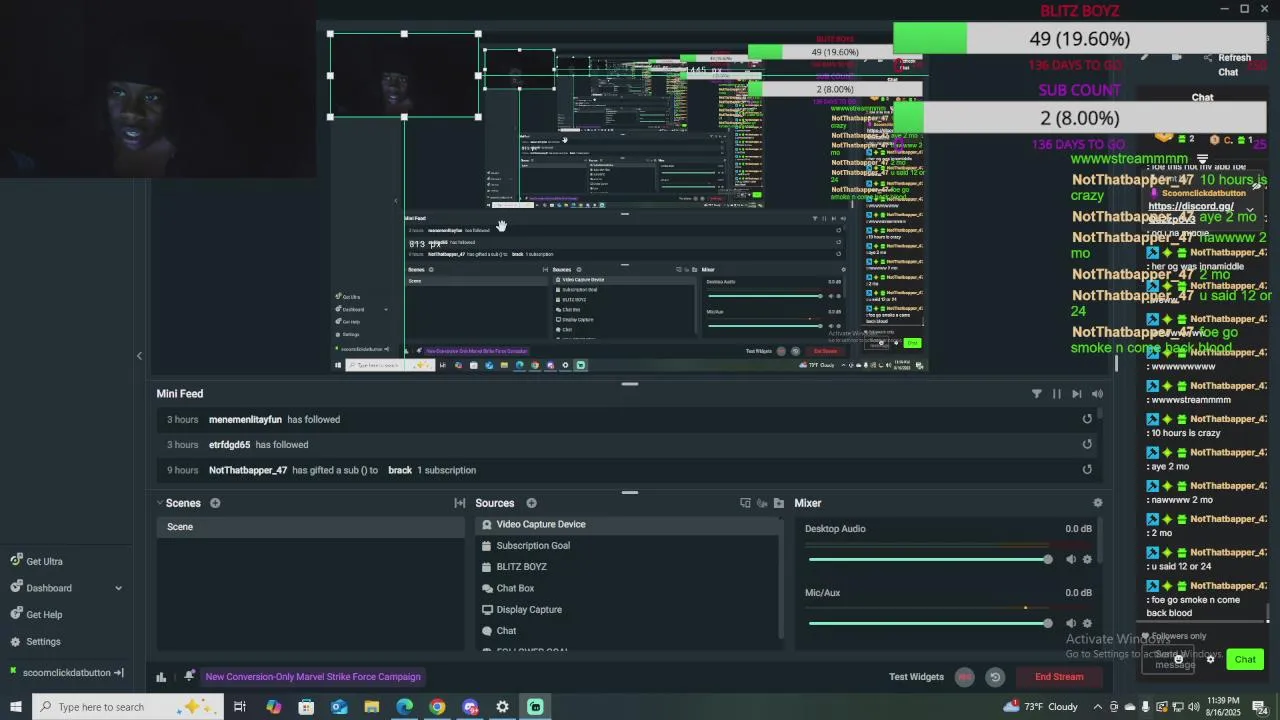Image resolution: width=1280 pixels, height=720 pixels.
Task: Open the widget sources icon in Sources header
Action: 745,503
